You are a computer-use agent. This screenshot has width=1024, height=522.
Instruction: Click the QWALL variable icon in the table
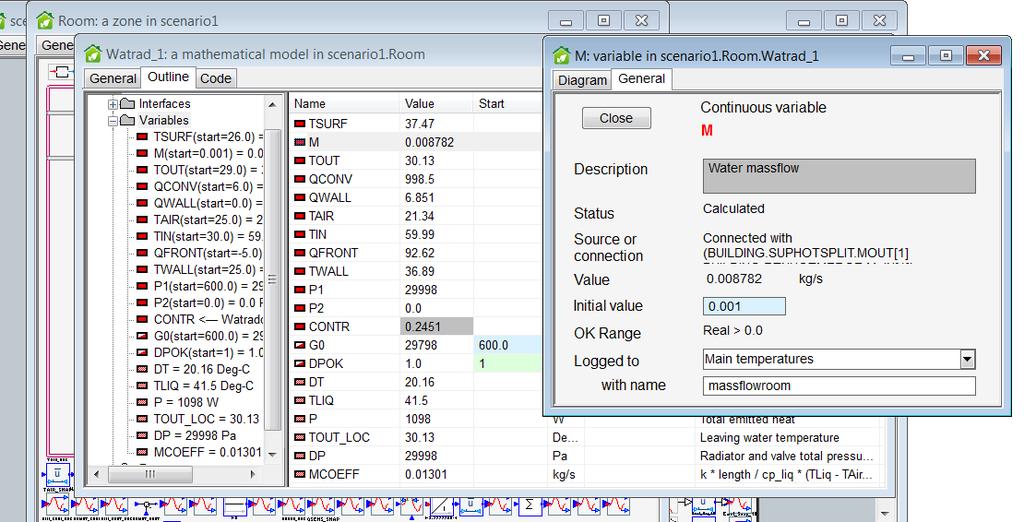[300, 197]
